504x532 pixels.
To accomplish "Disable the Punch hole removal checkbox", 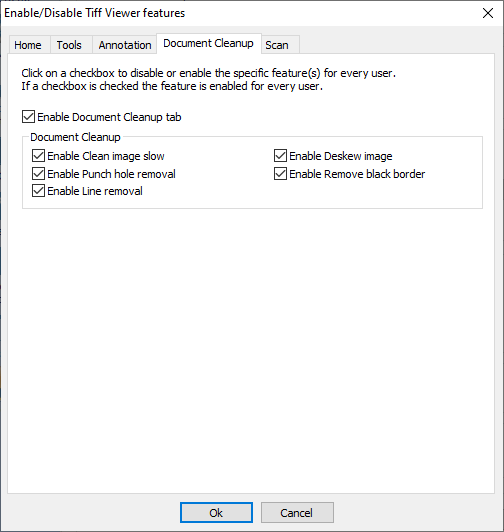I will tap(38, 174).
